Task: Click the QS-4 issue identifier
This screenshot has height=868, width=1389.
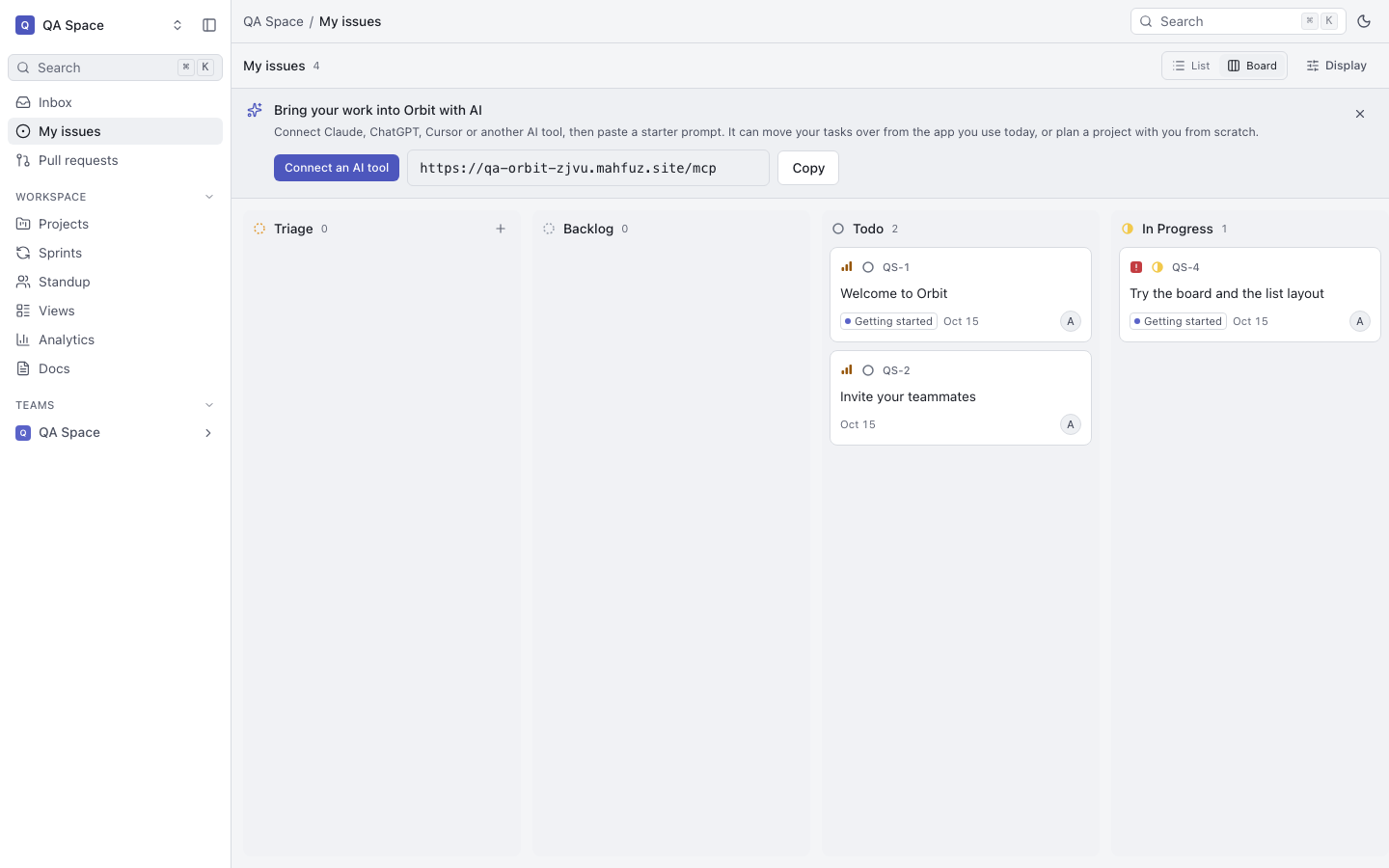Action: coord(1185,267)
